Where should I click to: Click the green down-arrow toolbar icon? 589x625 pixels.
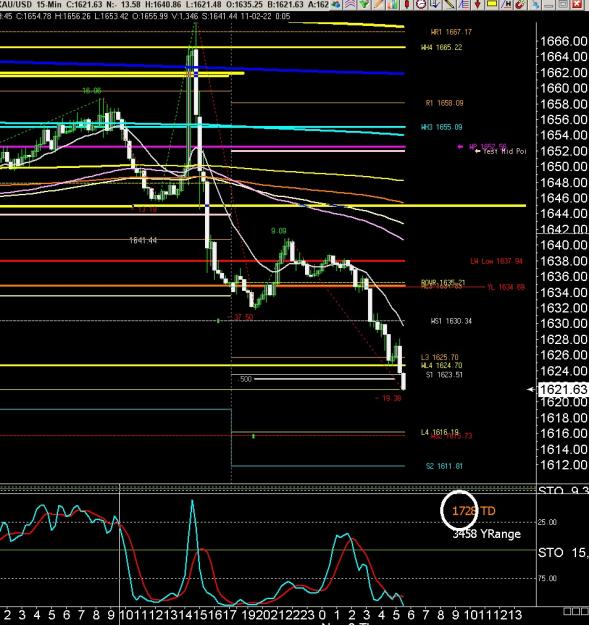click(x=364, y=4)
